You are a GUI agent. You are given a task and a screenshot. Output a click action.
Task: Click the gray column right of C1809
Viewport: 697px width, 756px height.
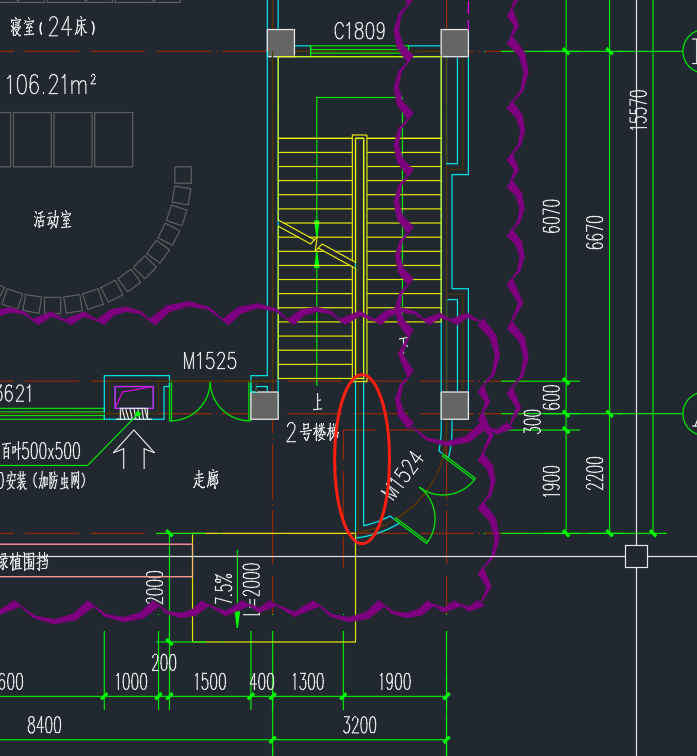455,43
